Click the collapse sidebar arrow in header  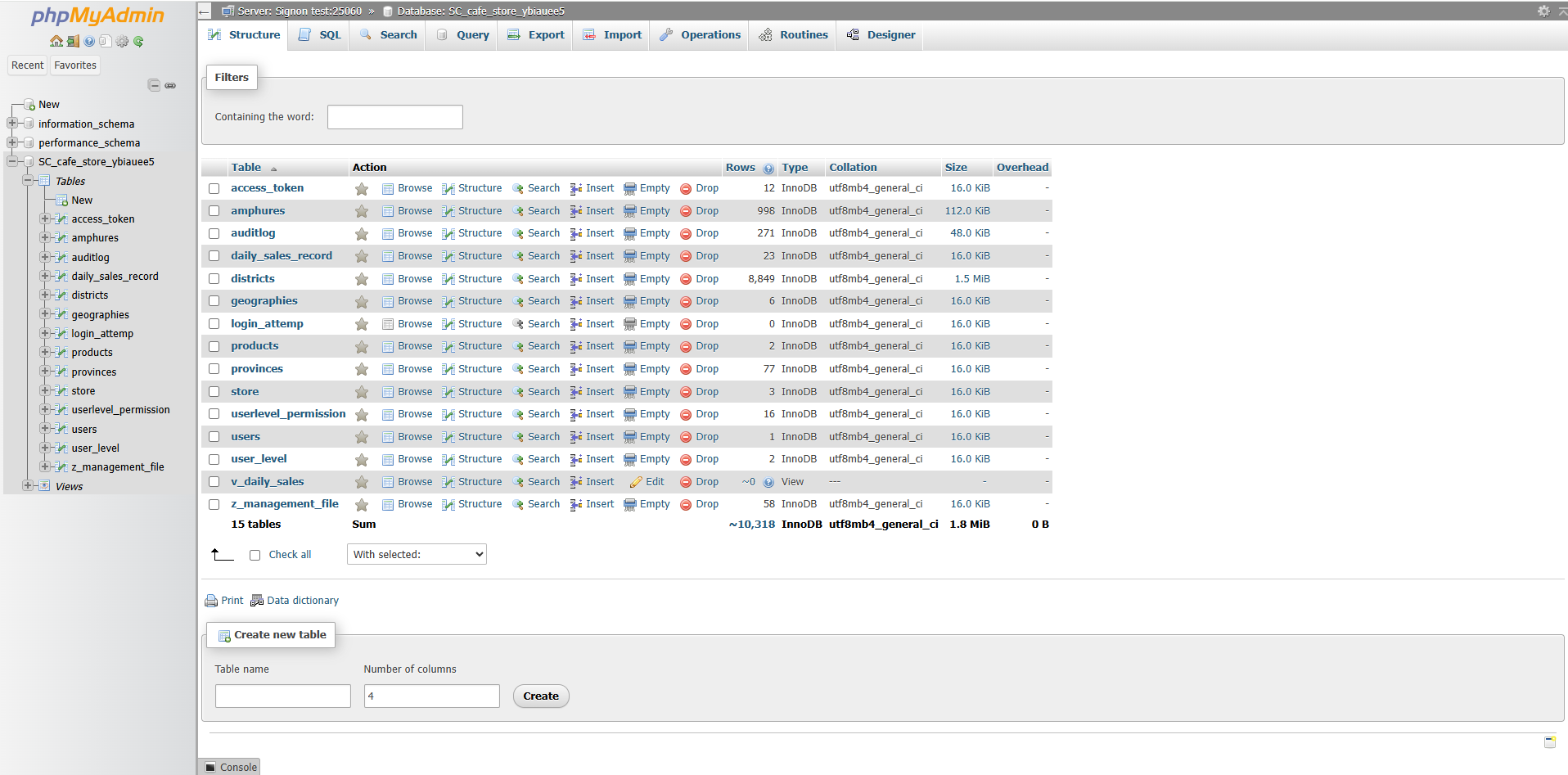[204, 11]
